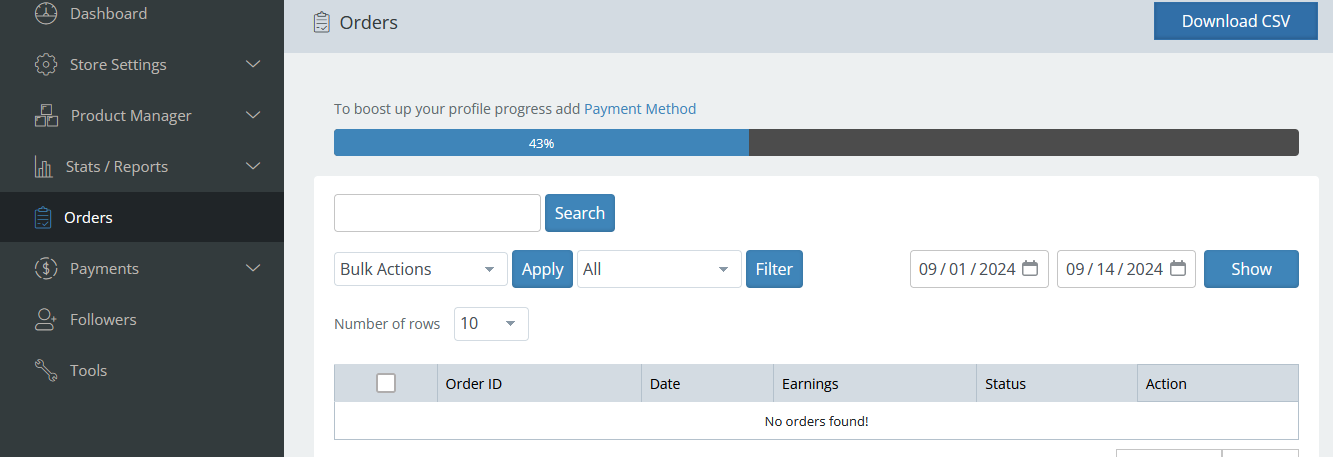The width and height of the screenshot is (1333, 457).
Task: Click the Dashboard gauge icon
Action: [46, 13]
